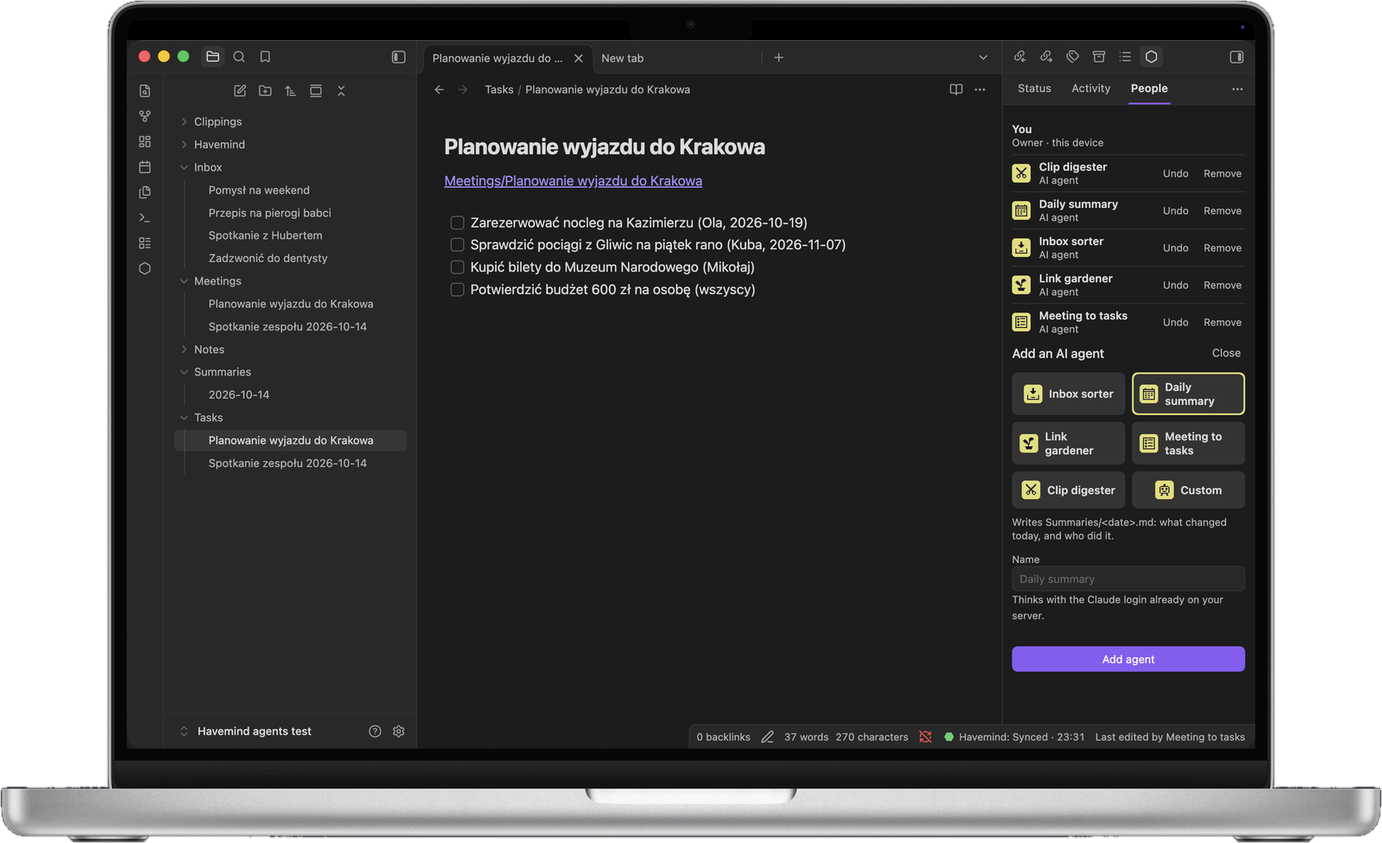Click the new folder icon in explorer
This screenshot has height=843, width=1382.
click(265, 91)
